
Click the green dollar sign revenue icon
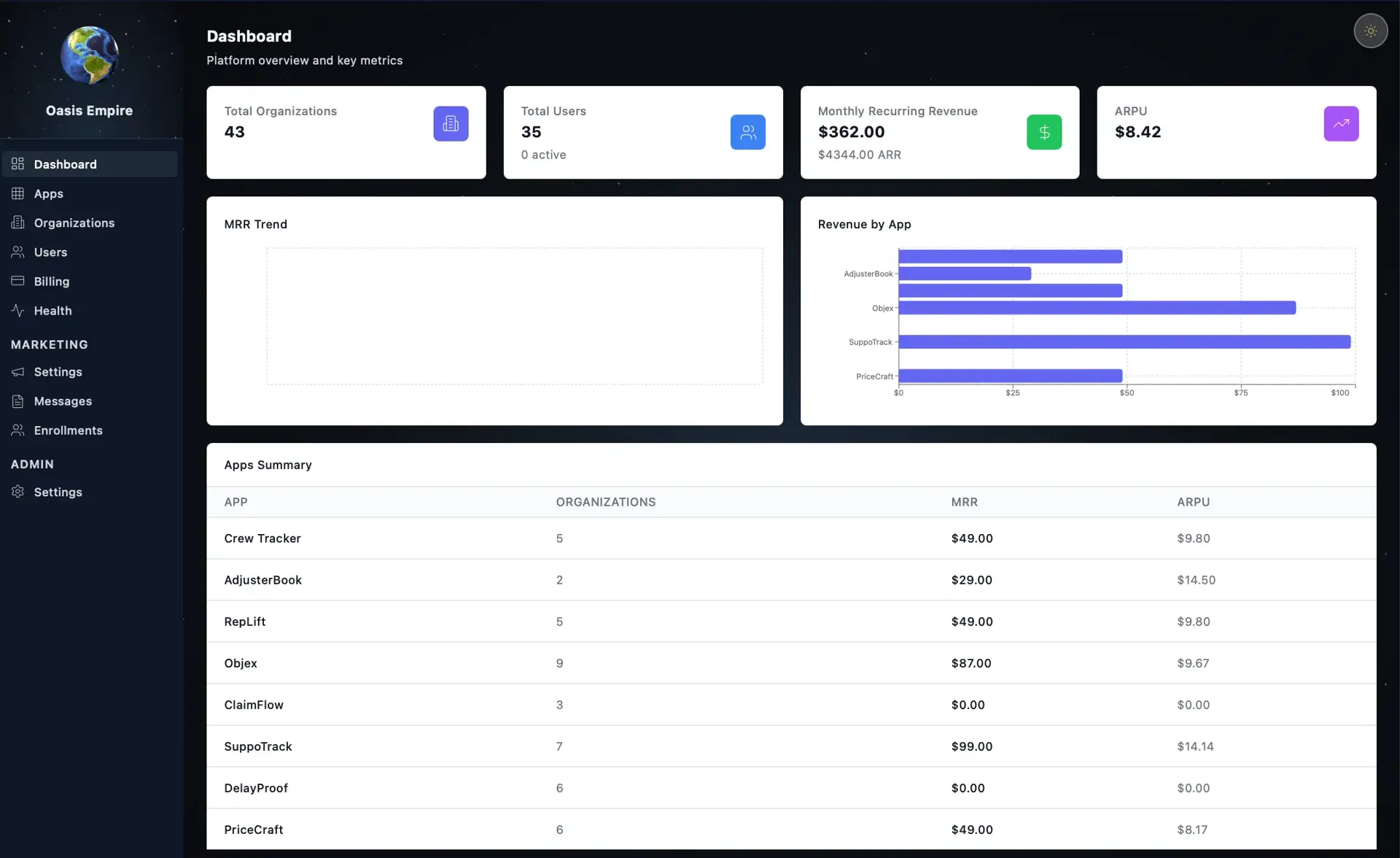pyautogui.click(x=1044, y=132)
